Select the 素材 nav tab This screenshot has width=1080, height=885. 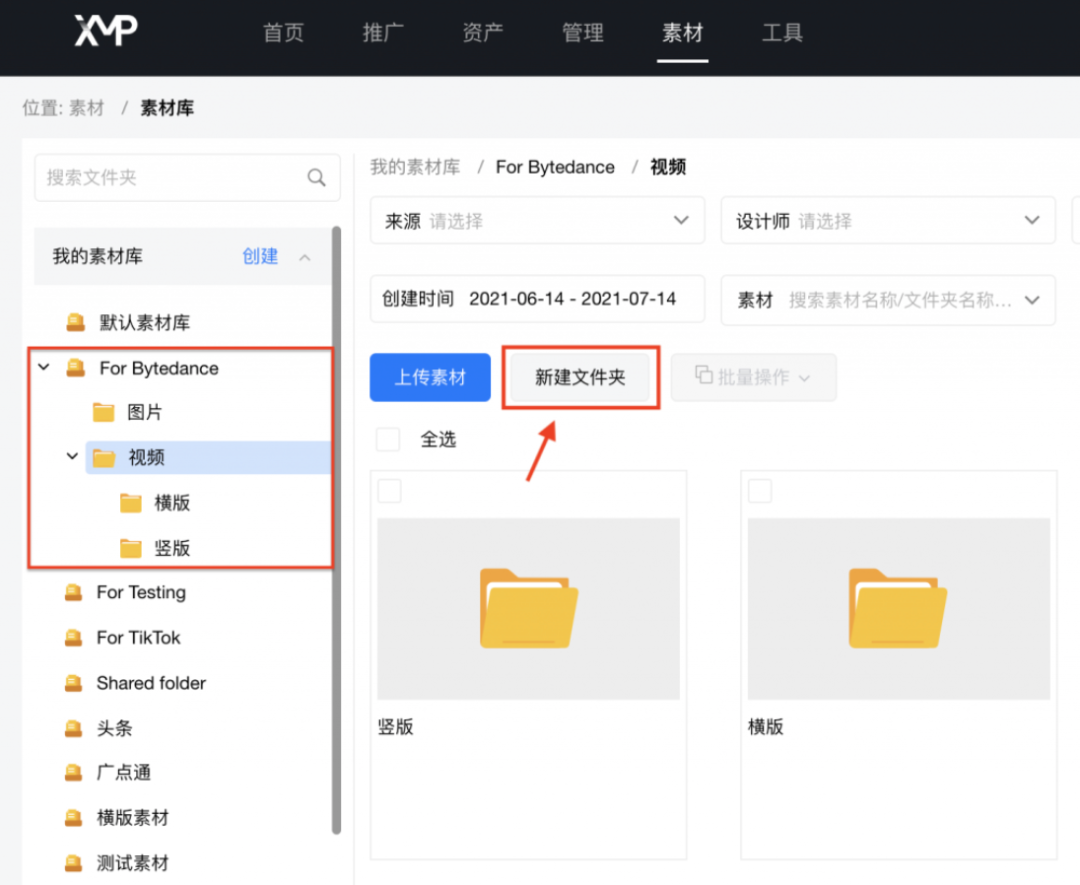tap(683, 32)
